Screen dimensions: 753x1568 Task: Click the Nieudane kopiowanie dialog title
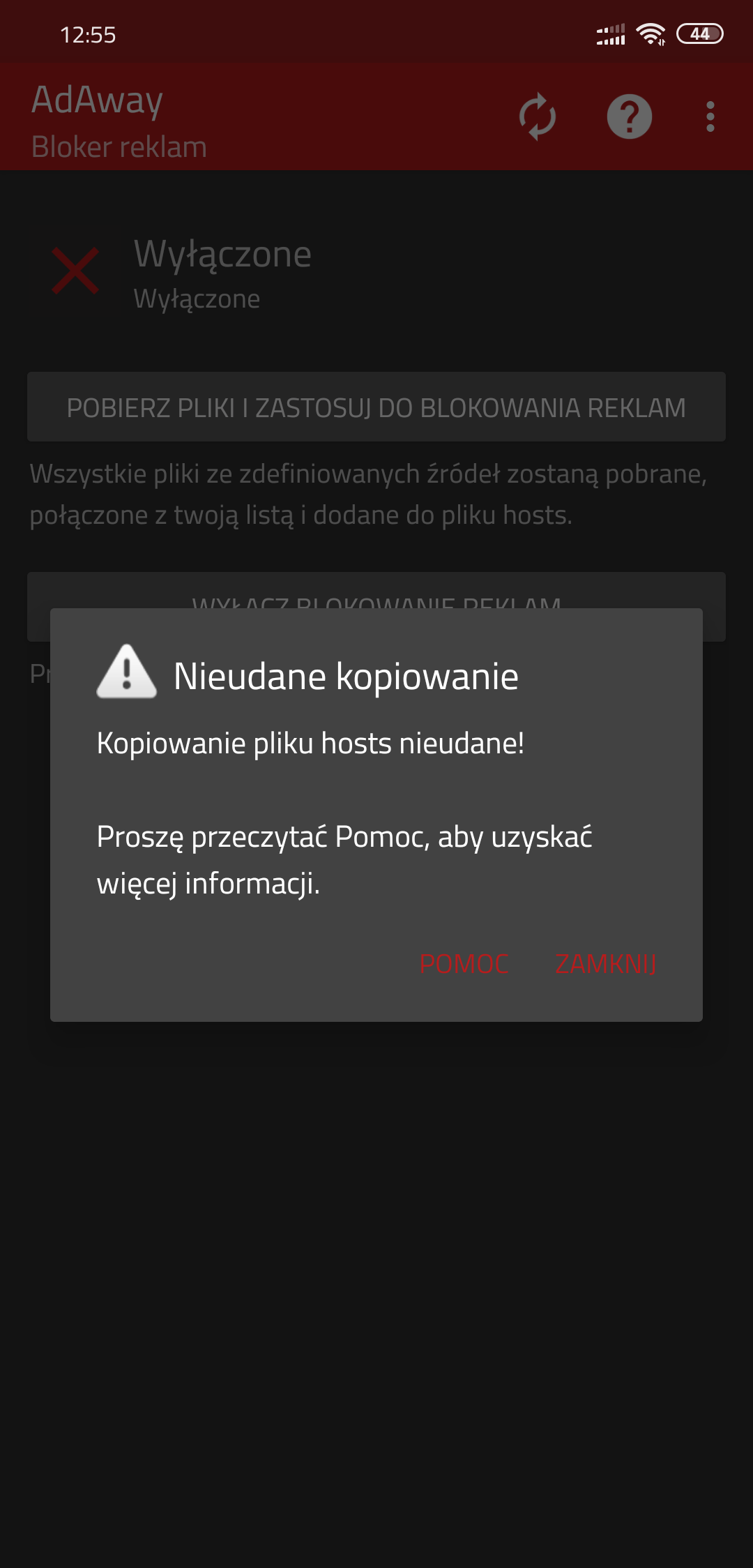346,677
